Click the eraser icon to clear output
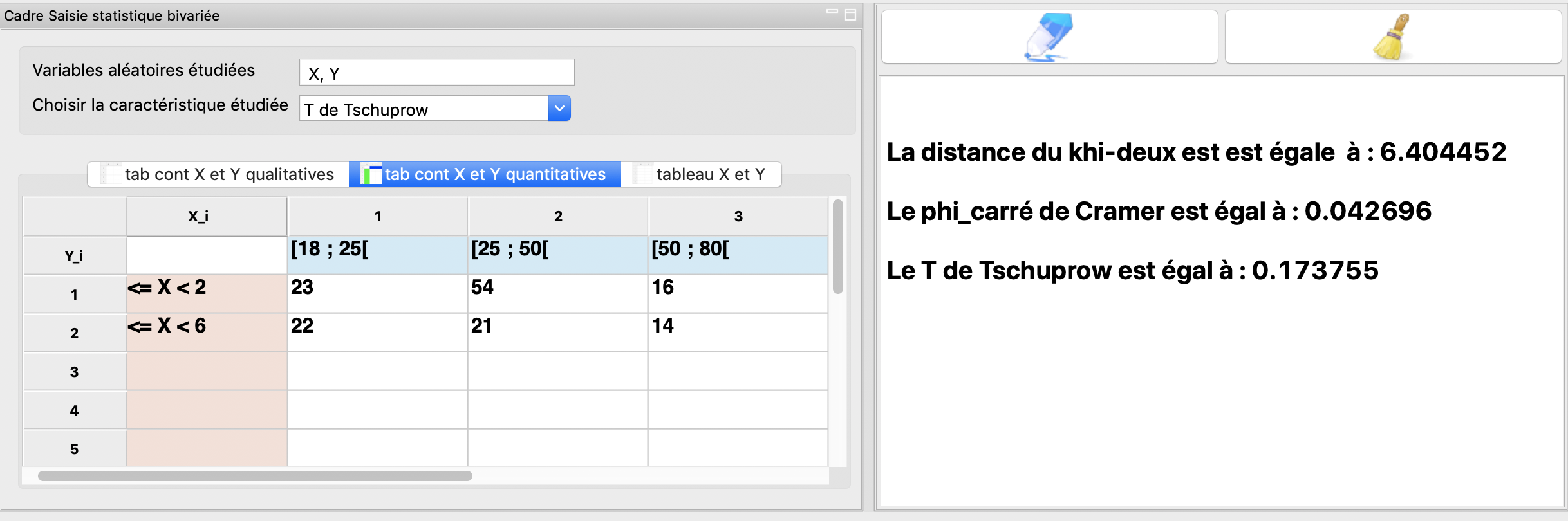 (1047, 37)
